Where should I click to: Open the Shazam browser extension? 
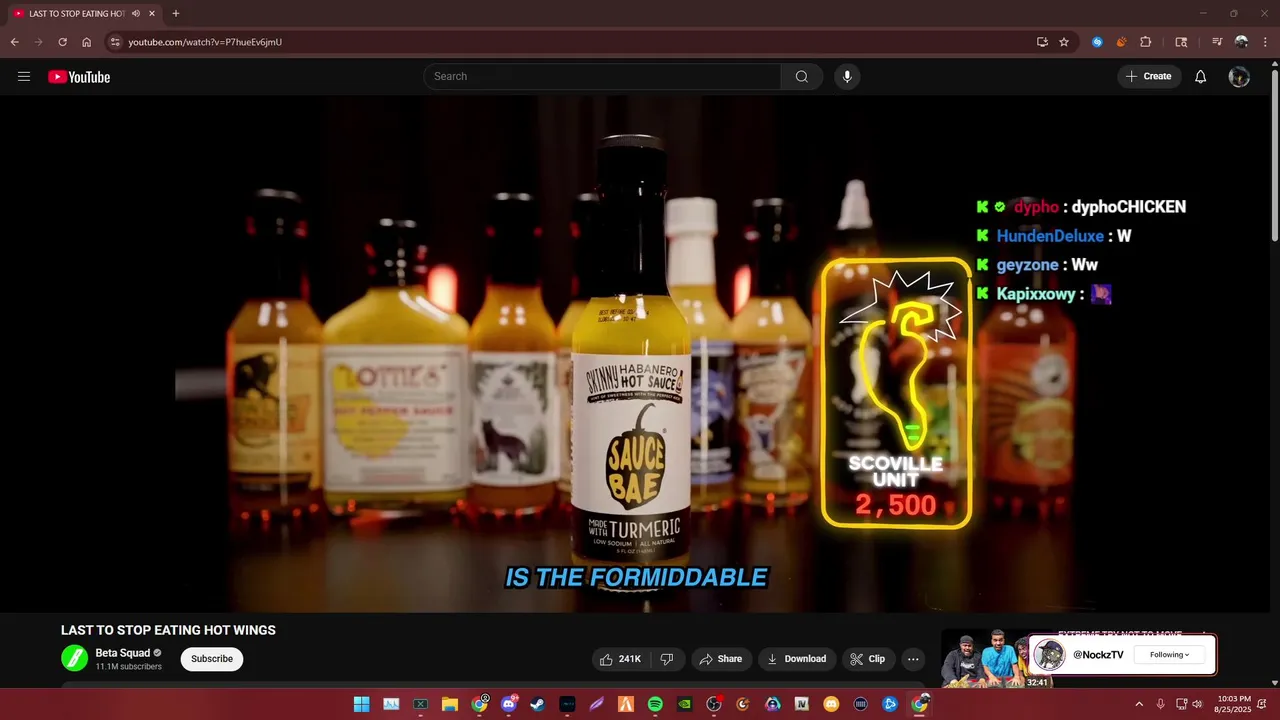click(x=1097, y=42)
